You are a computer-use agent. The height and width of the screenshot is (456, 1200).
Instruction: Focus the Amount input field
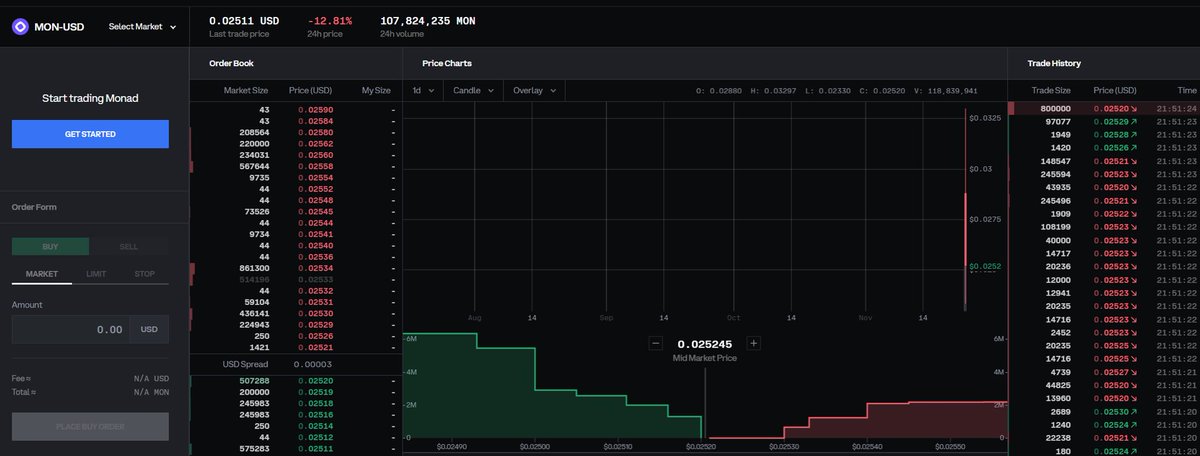(71, 329)
